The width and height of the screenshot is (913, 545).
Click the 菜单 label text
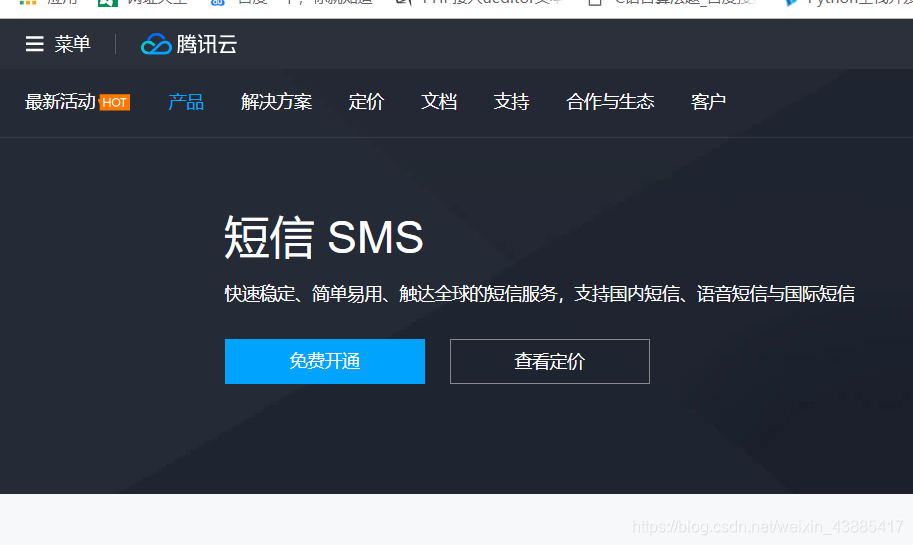tap(73, 44)
